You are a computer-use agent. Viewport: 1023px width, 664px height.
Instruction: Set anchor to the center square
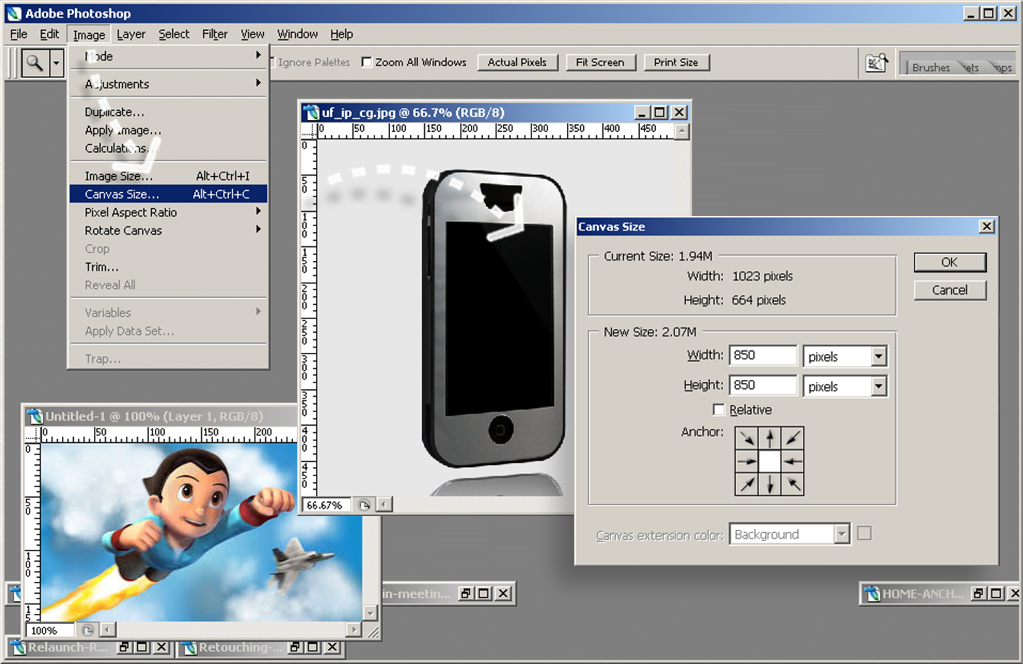pos(770,461)
